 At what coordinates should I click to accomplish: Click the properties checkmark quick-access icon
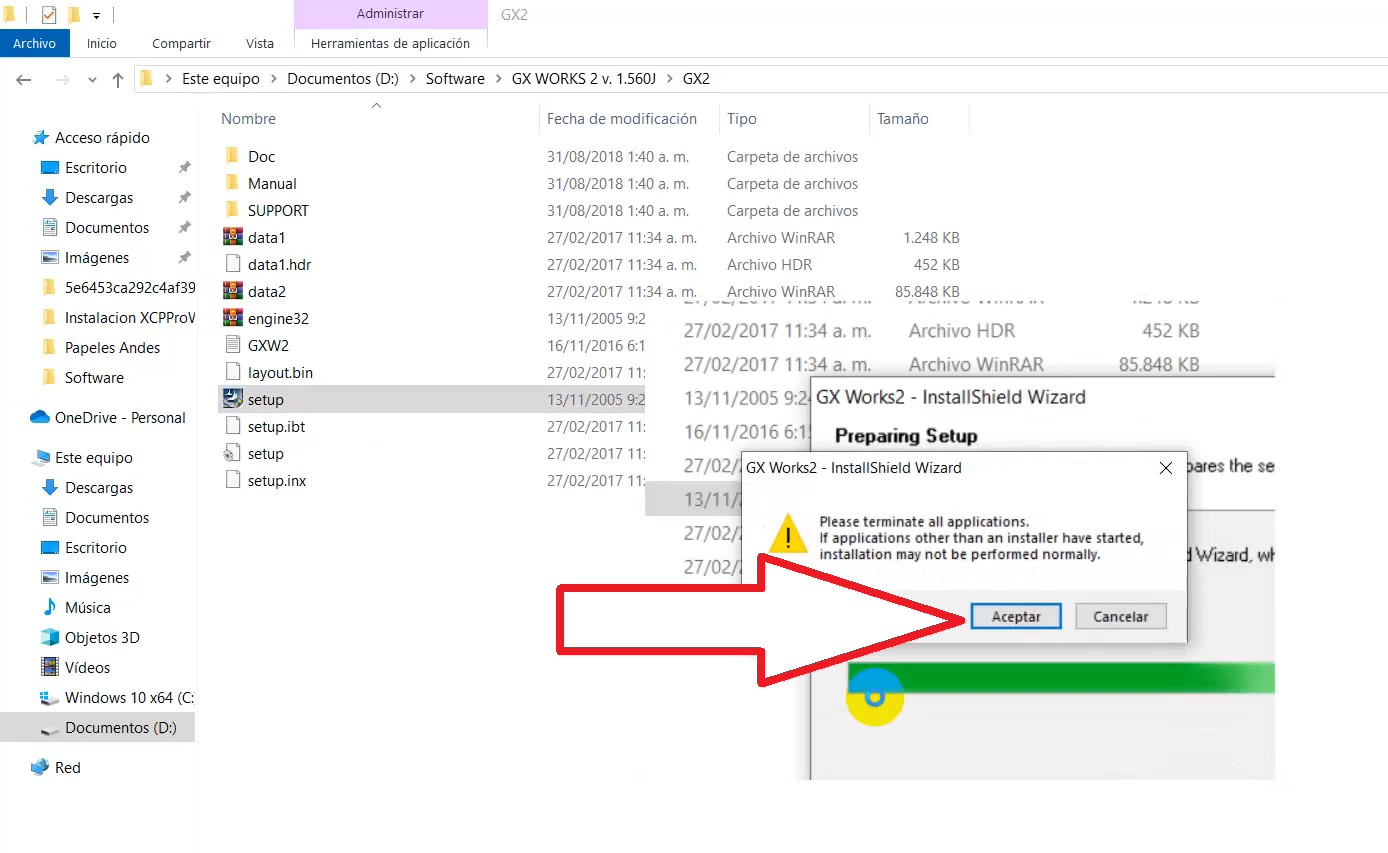click(49, 15)
